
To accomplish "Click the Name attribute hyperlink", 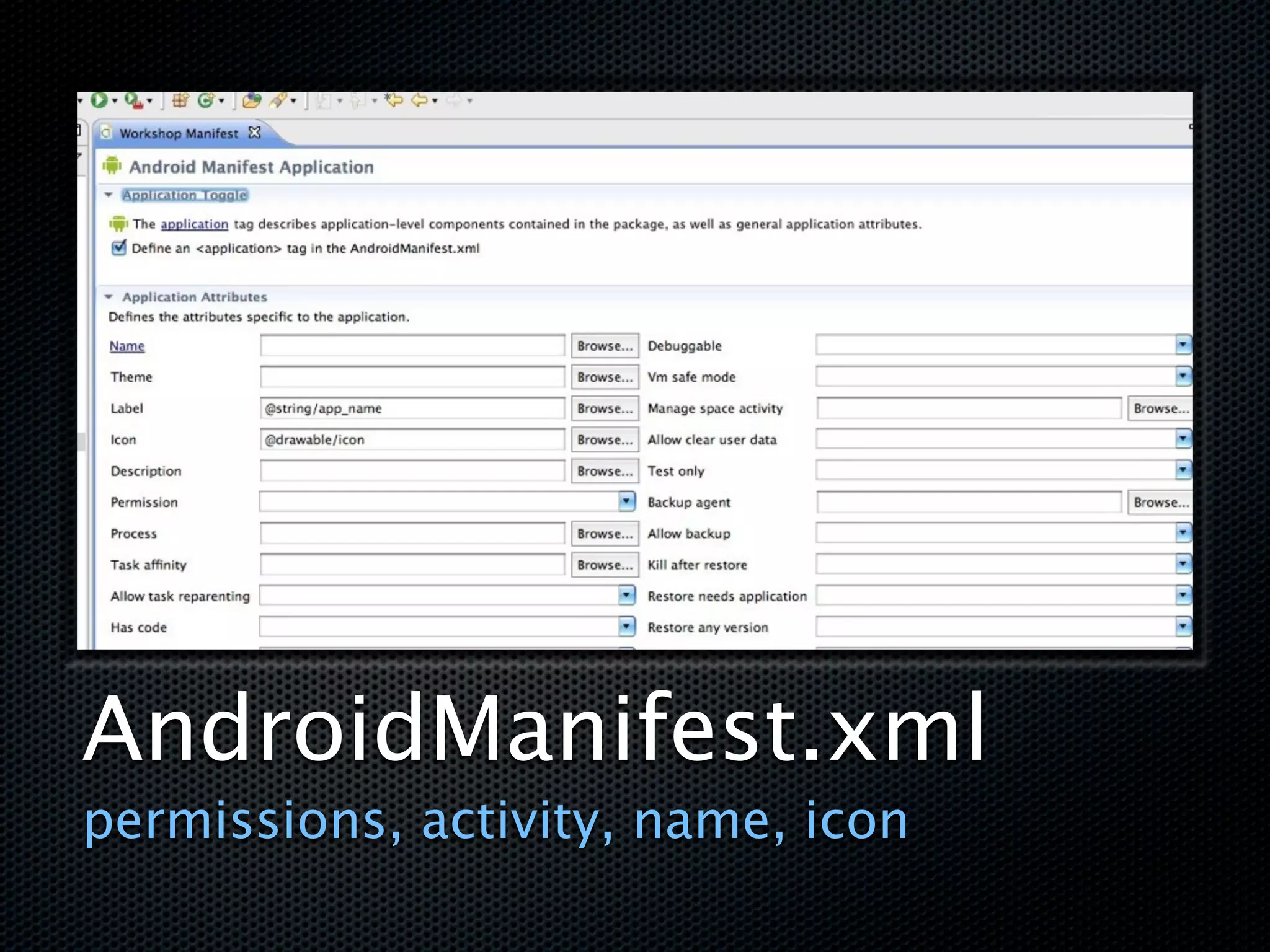I will click(x=127, y=346).
